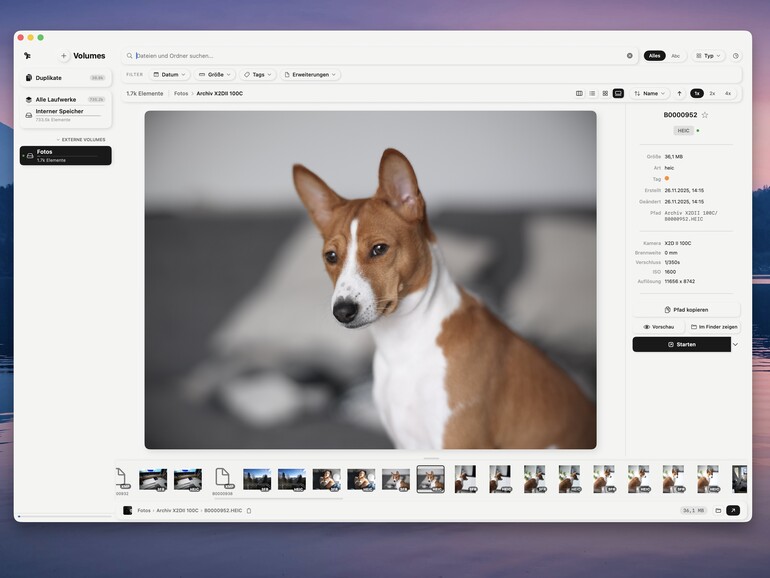Switch search mode to Alles
This screenshot has height=578, width=770.
point(655,55)
